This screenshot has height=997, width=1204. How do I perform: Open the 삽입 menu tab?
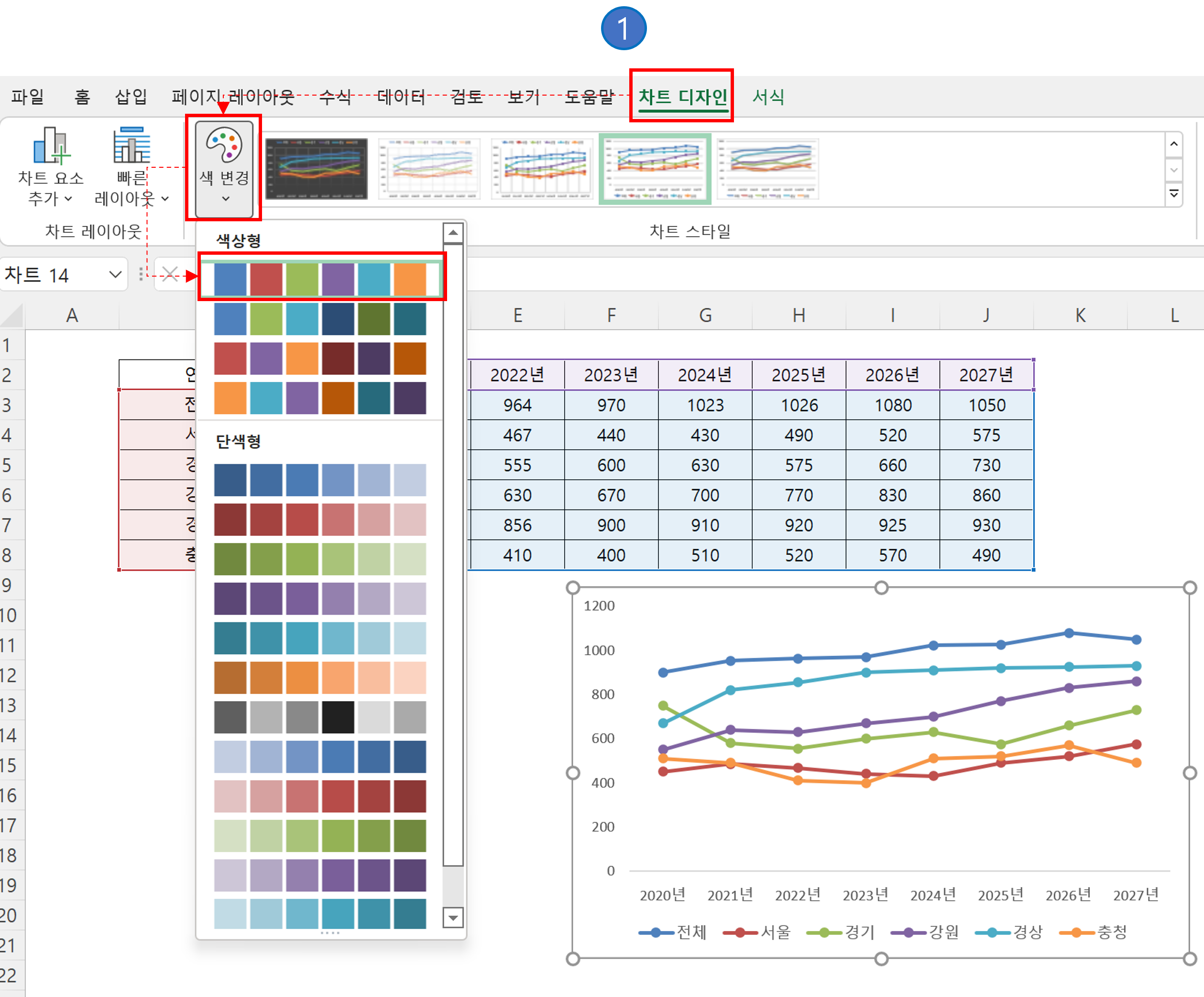pyautogui.click(x=131, y=97)
